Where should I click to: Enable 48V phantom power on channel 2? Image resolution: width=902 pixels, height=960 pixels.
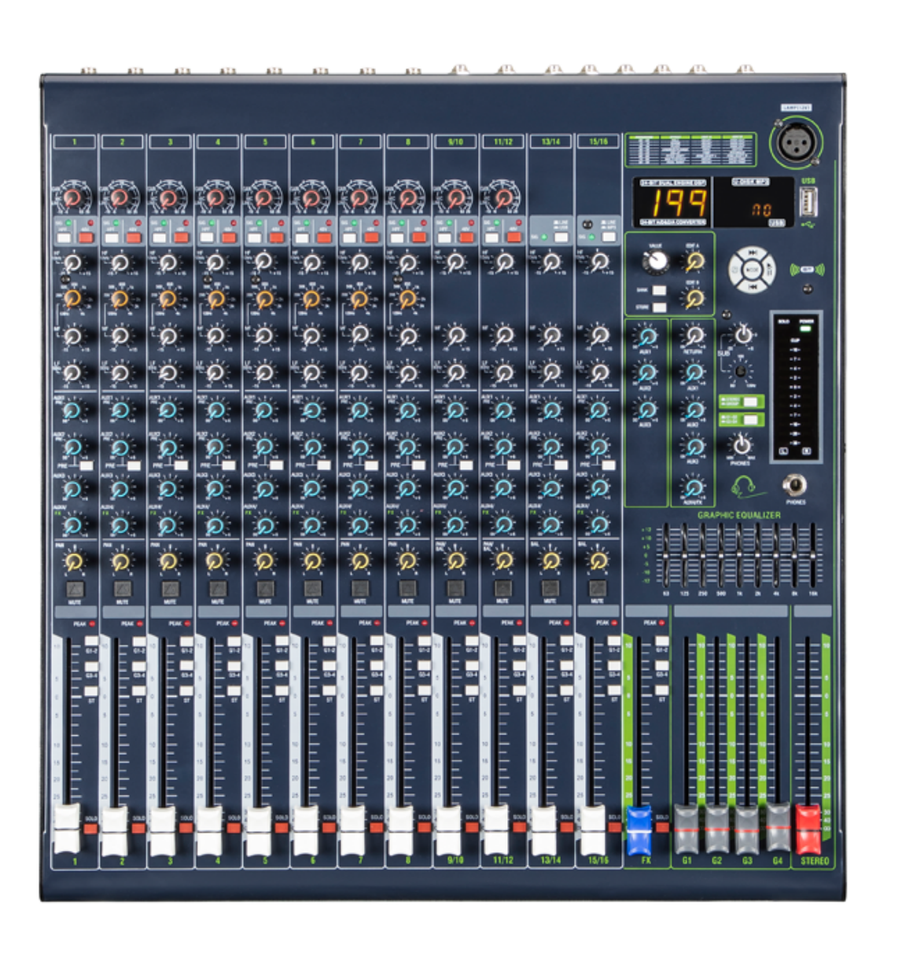(x=133, y=238)
